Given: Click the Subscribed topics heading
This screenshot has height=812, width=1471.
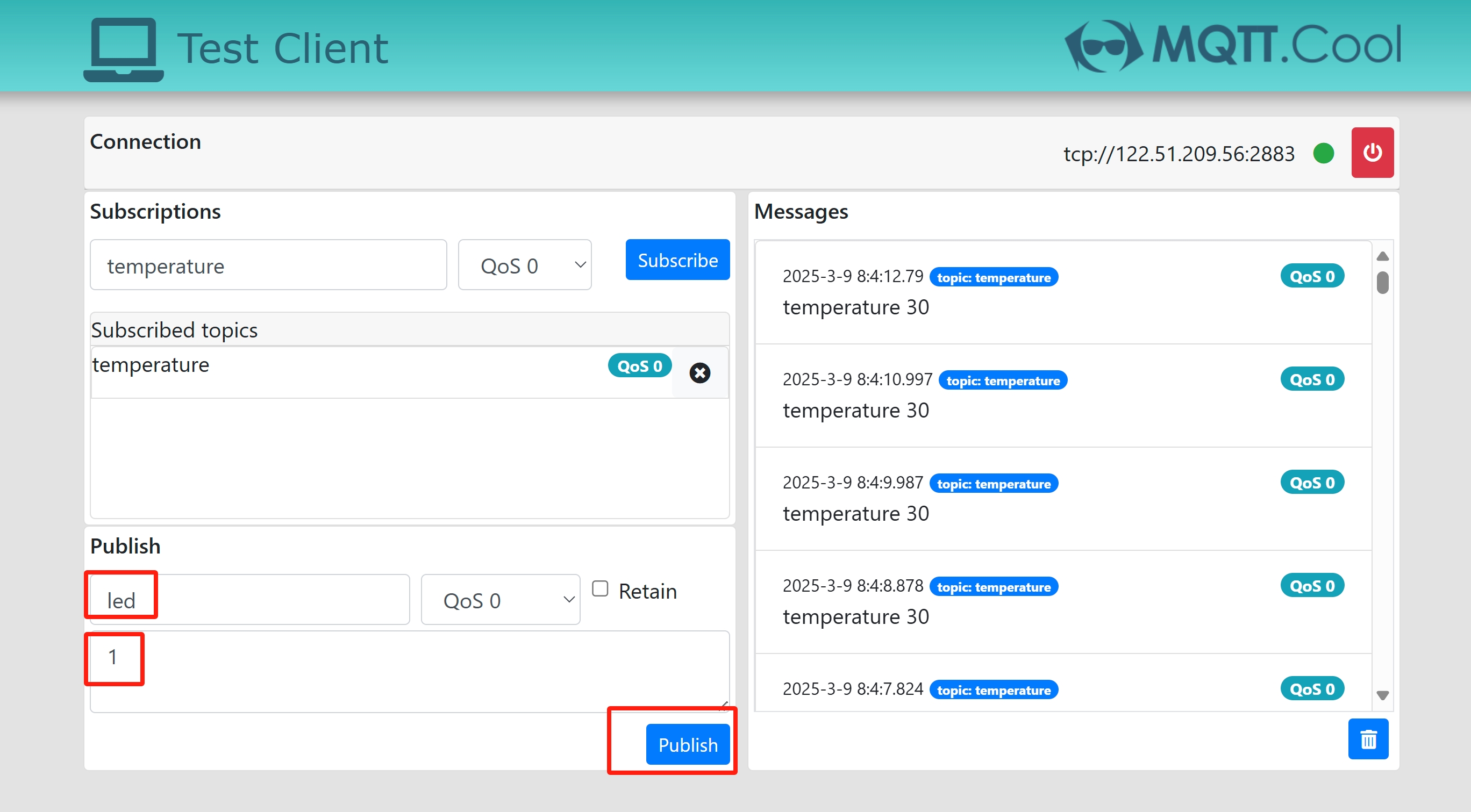Looking at the screenshot, I should [174, 330].
